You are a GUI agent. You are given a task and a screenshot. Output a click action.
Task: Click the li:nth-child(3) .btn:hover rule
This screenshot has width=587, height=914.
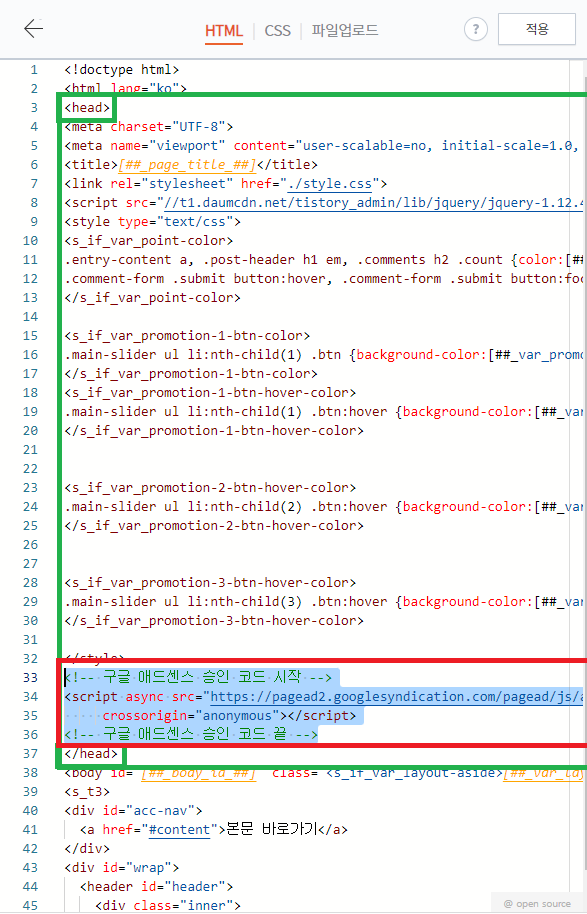pos(324,602)
